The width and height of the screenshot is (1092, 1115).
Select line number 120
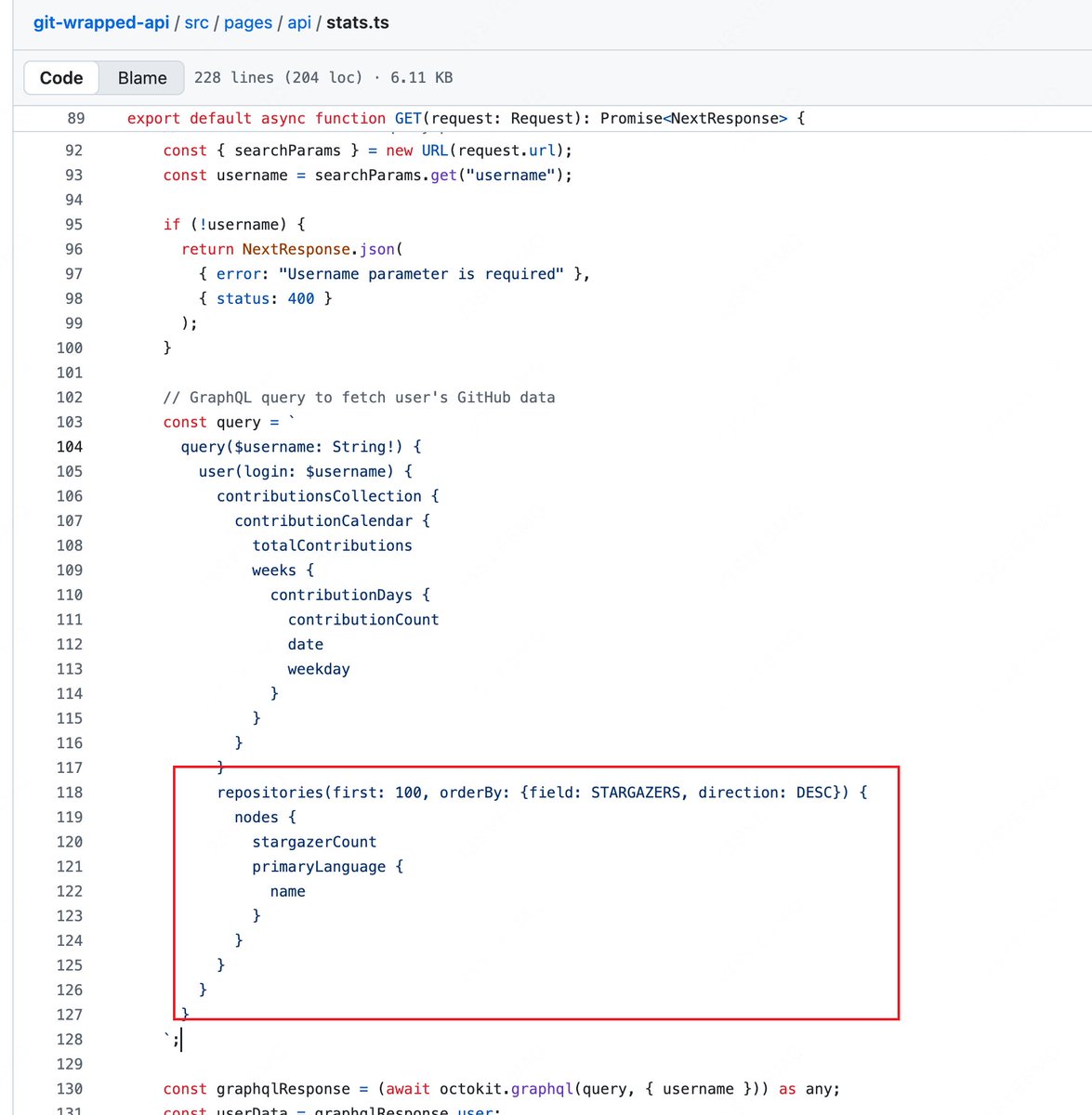pos(70,841)
